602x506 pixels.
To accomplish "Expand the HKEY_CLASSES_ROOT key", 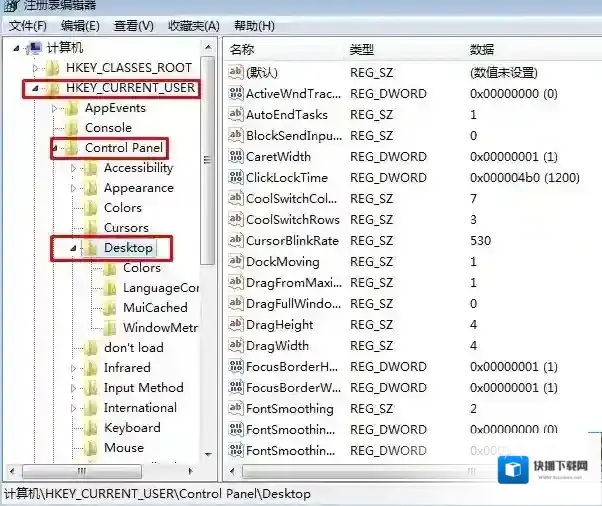I will [x=35, y=68].
